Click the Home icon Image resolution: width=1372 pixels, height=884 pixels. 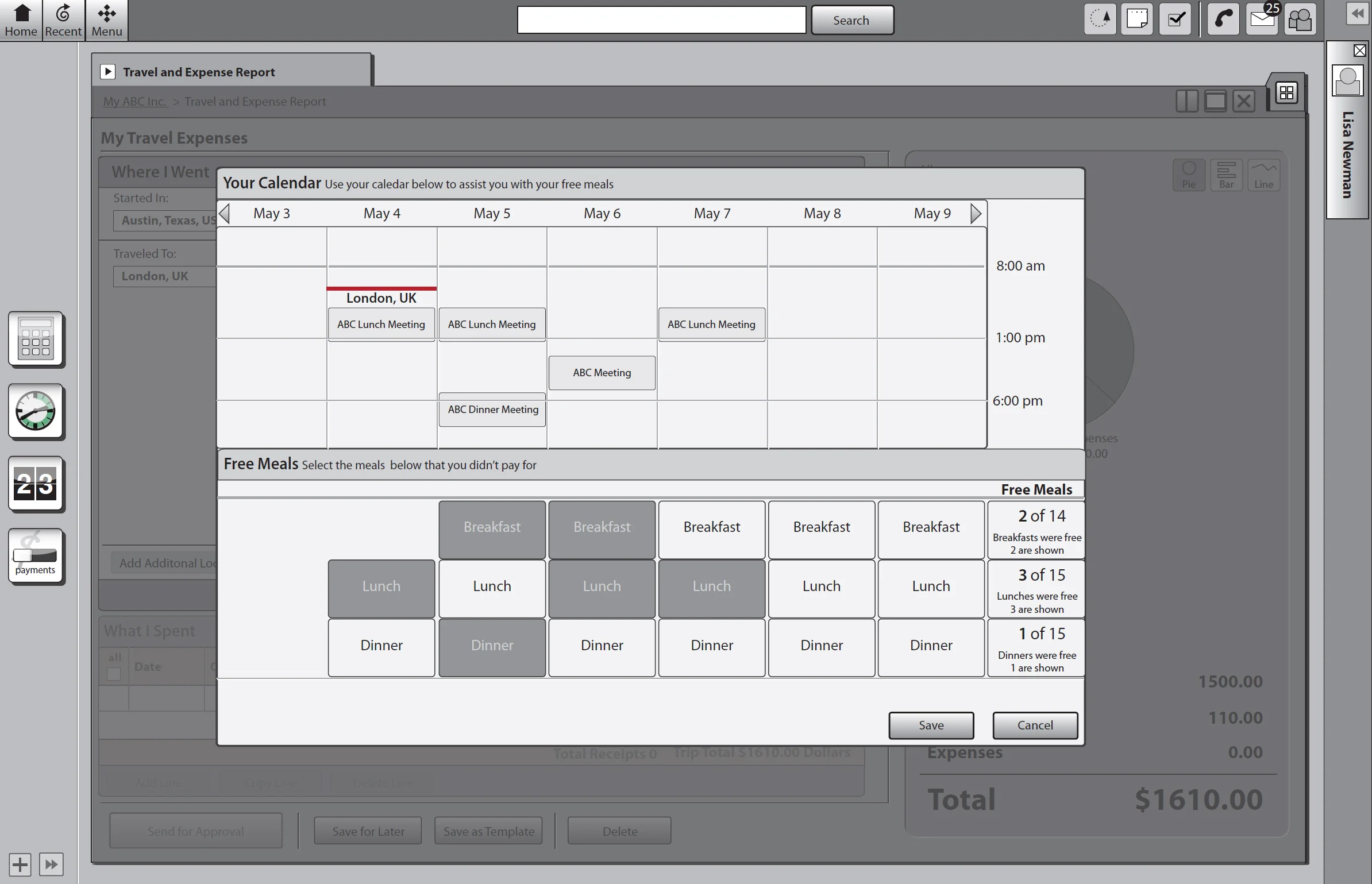point(21,20)
